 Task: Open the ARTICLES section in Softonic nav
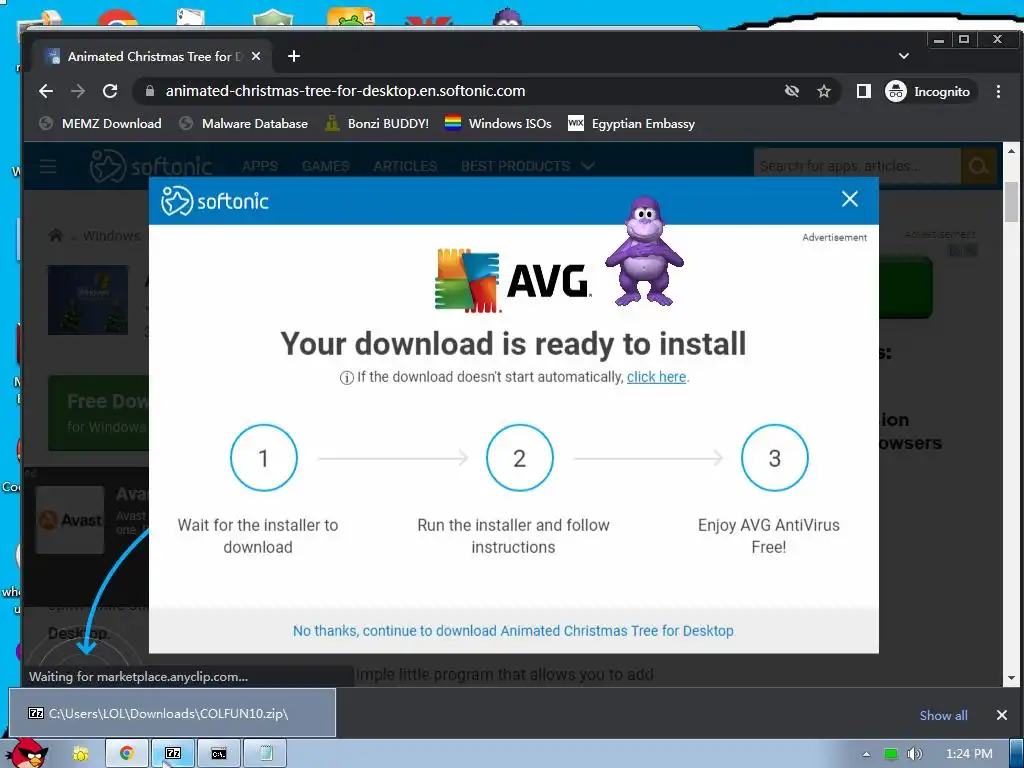click(x=405, y=167)
